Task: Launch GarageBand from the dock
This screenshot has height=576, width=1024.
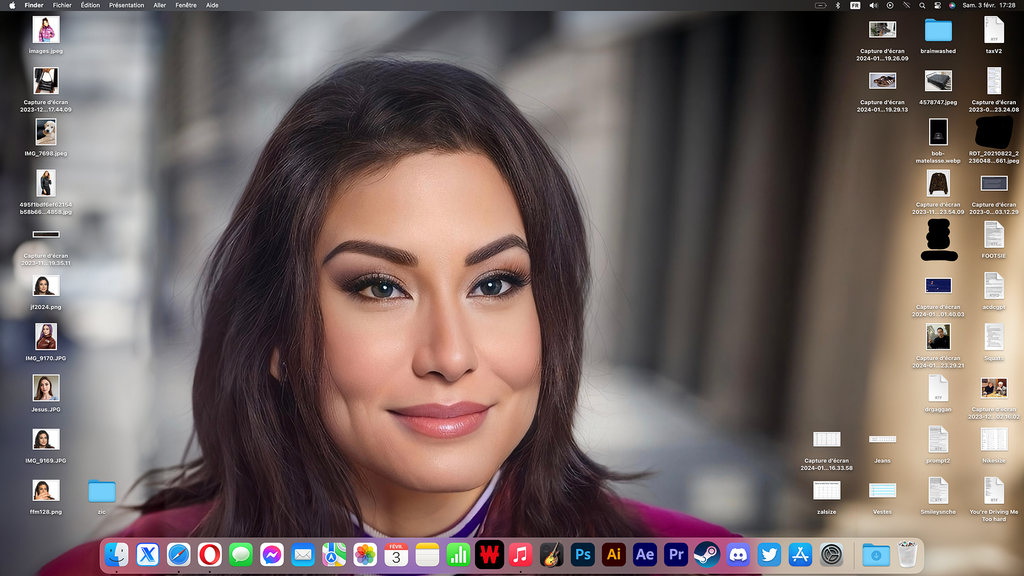Action: click(551, 554)
